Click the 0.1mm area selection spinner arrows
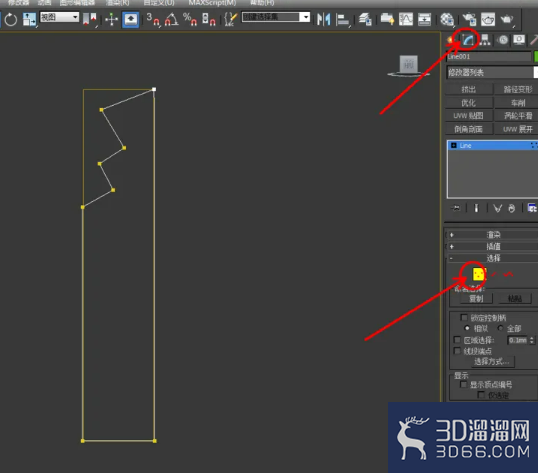 pyautogui.click(x=532, y=340)
